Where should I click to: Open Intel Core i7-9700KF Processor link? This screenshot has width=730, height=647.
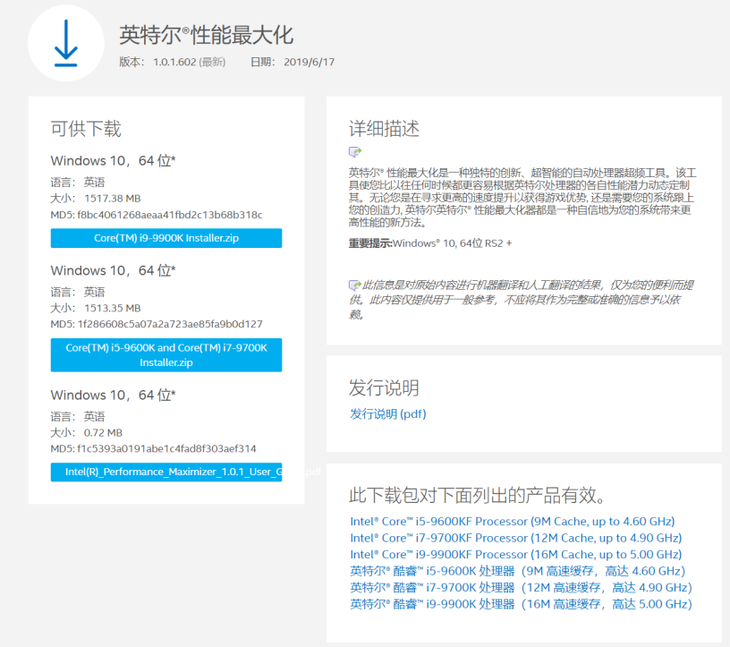pyautogui.click(x=516, y=538)
